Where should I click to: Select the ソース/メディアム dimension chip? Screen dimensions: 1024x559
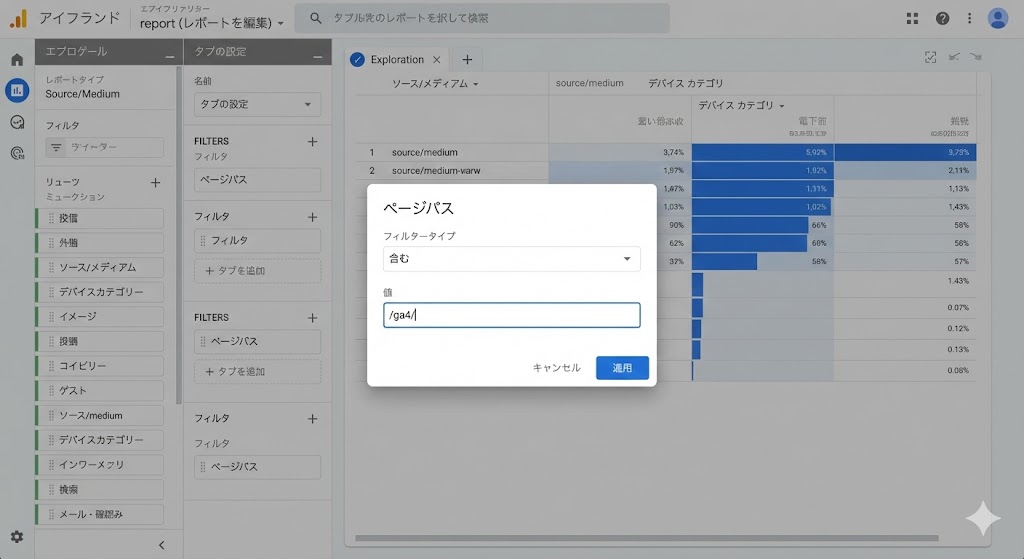tap(100, 267)
